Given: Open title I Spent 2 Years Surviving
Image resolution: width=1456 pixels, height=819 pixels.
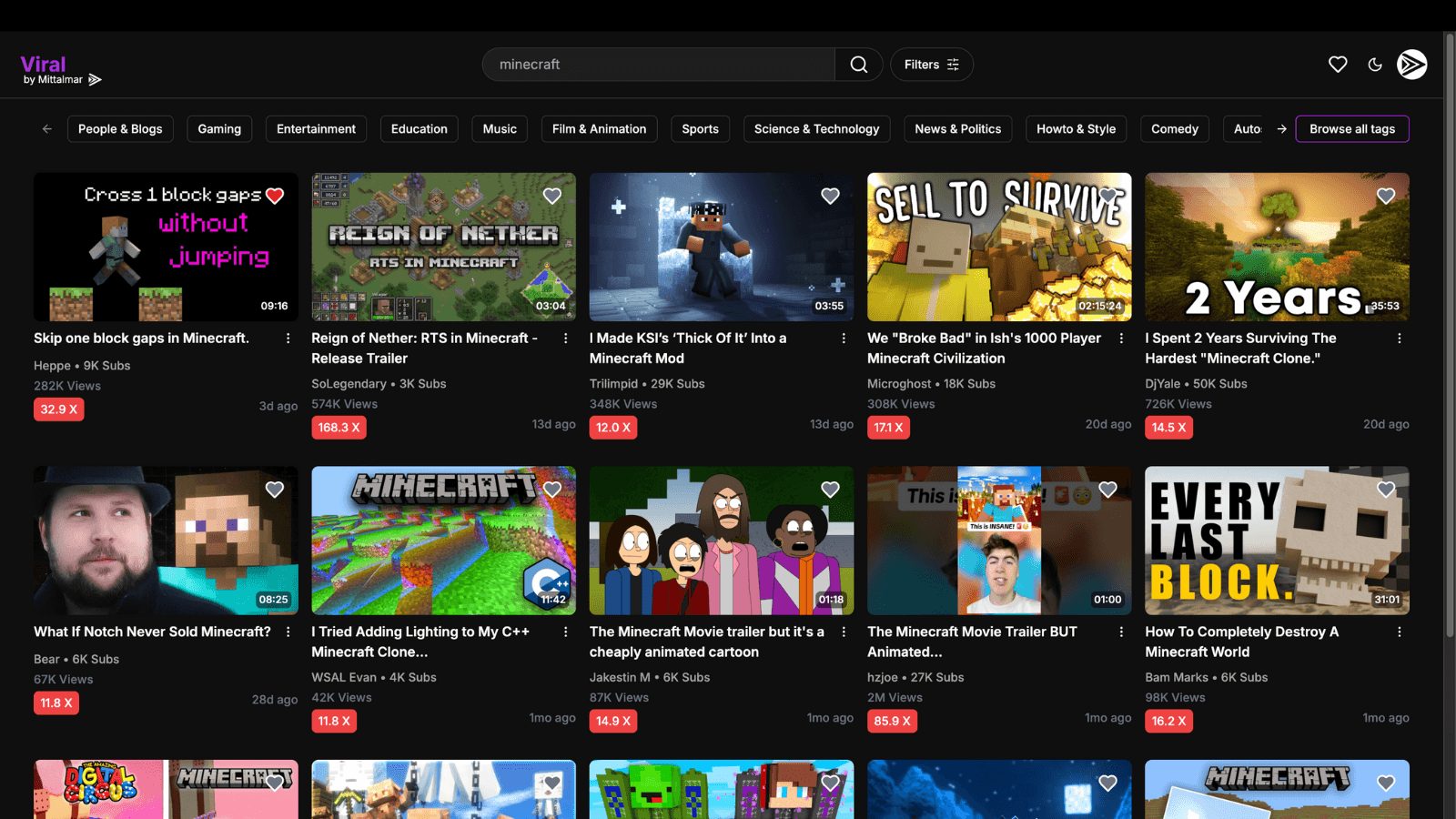Looking at the screenshot, I should tap(1240, 348).
